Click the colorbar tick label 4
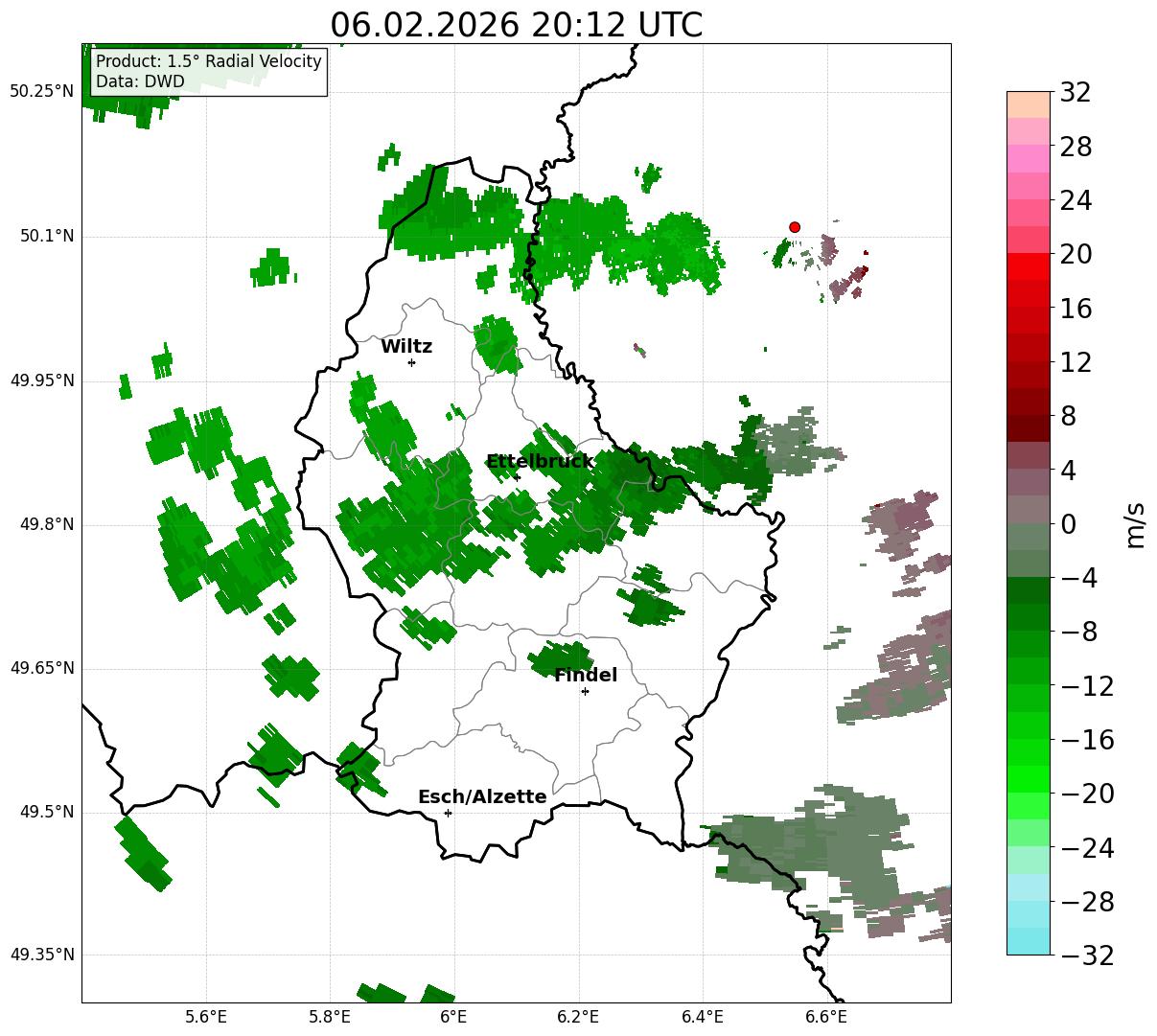 1068,471
